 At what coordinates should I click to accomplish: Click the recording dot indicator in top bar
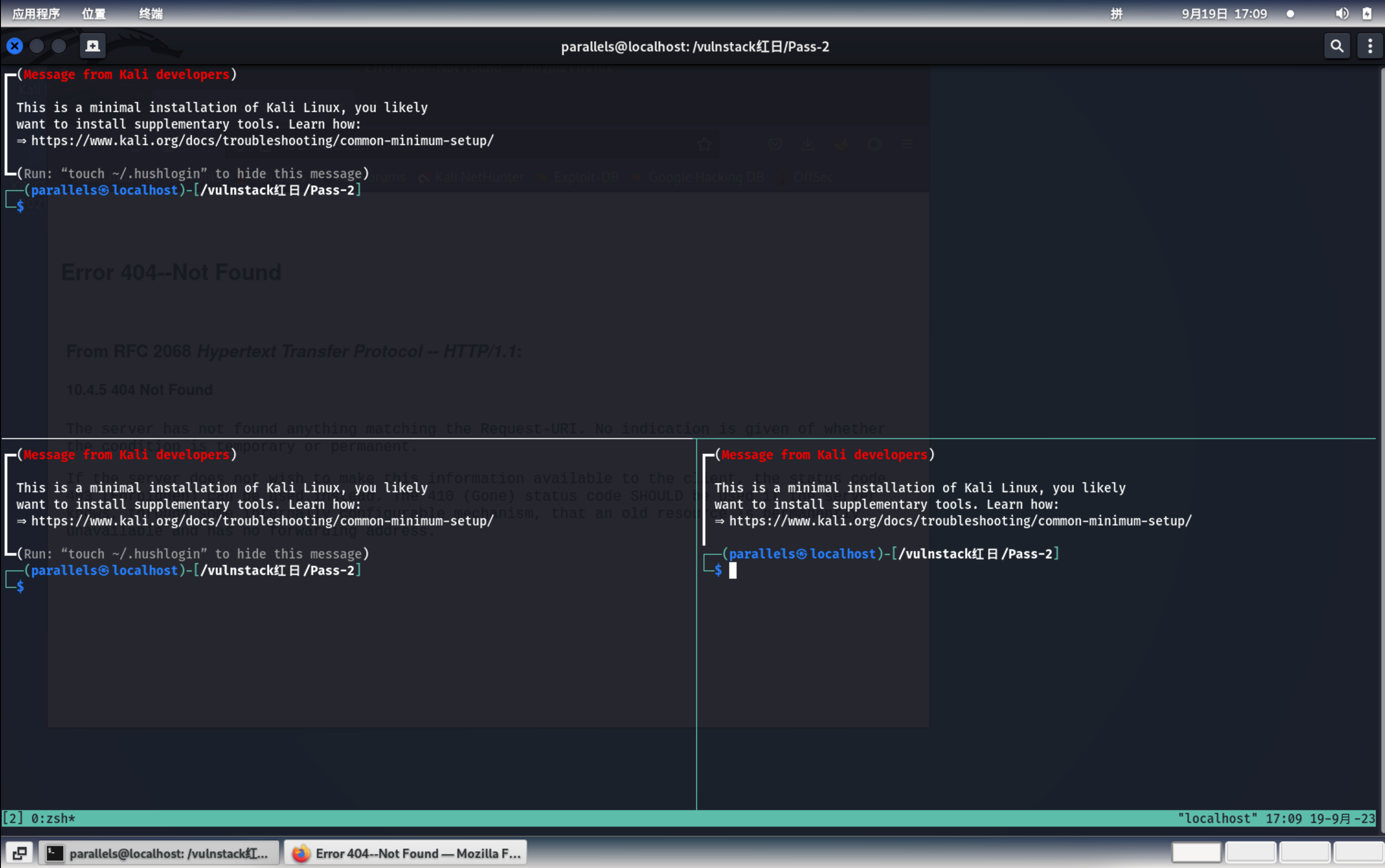click(1290, 14)
